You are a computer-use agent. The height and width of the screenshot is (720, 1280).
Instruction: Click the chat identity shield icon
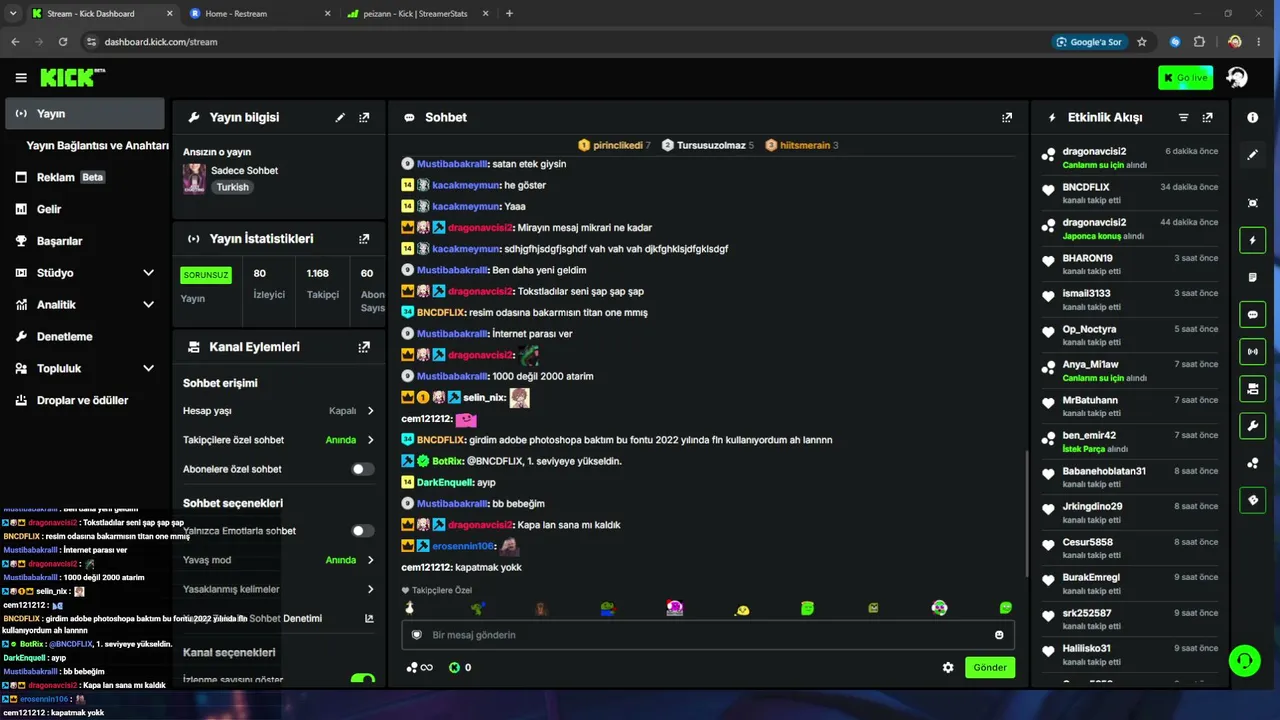tap(417, 635)
